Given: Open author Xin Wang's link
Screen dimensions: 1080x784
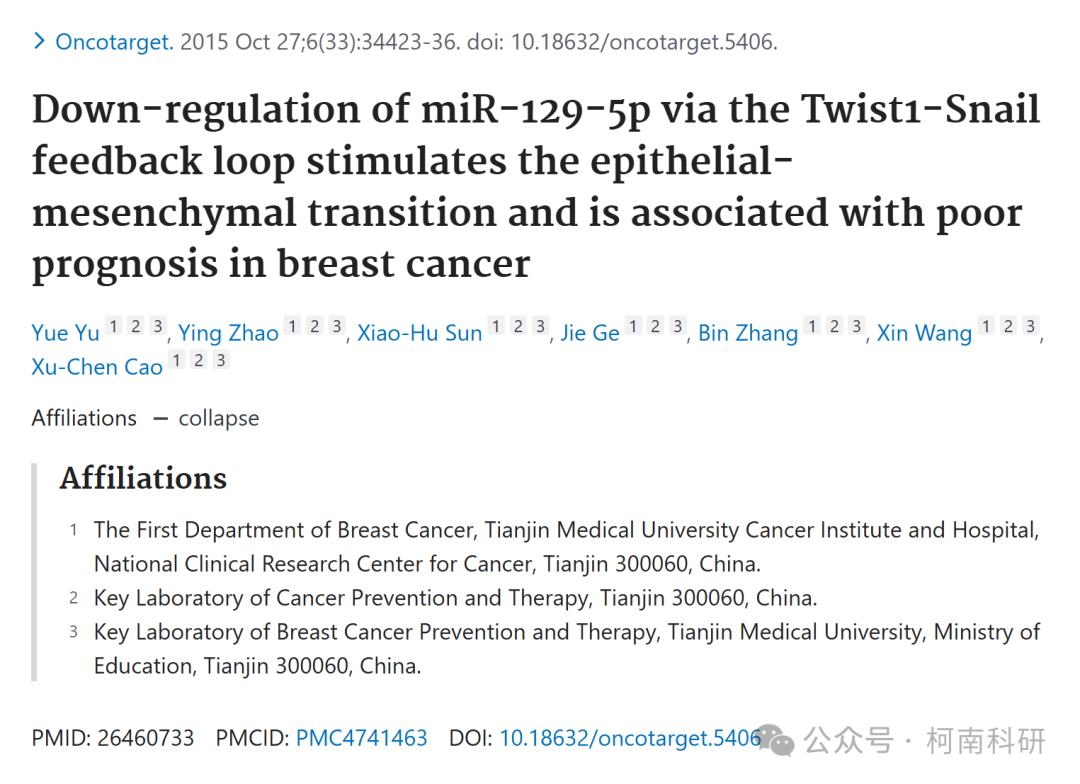Looking at the screenshot, I should [924, 333].
